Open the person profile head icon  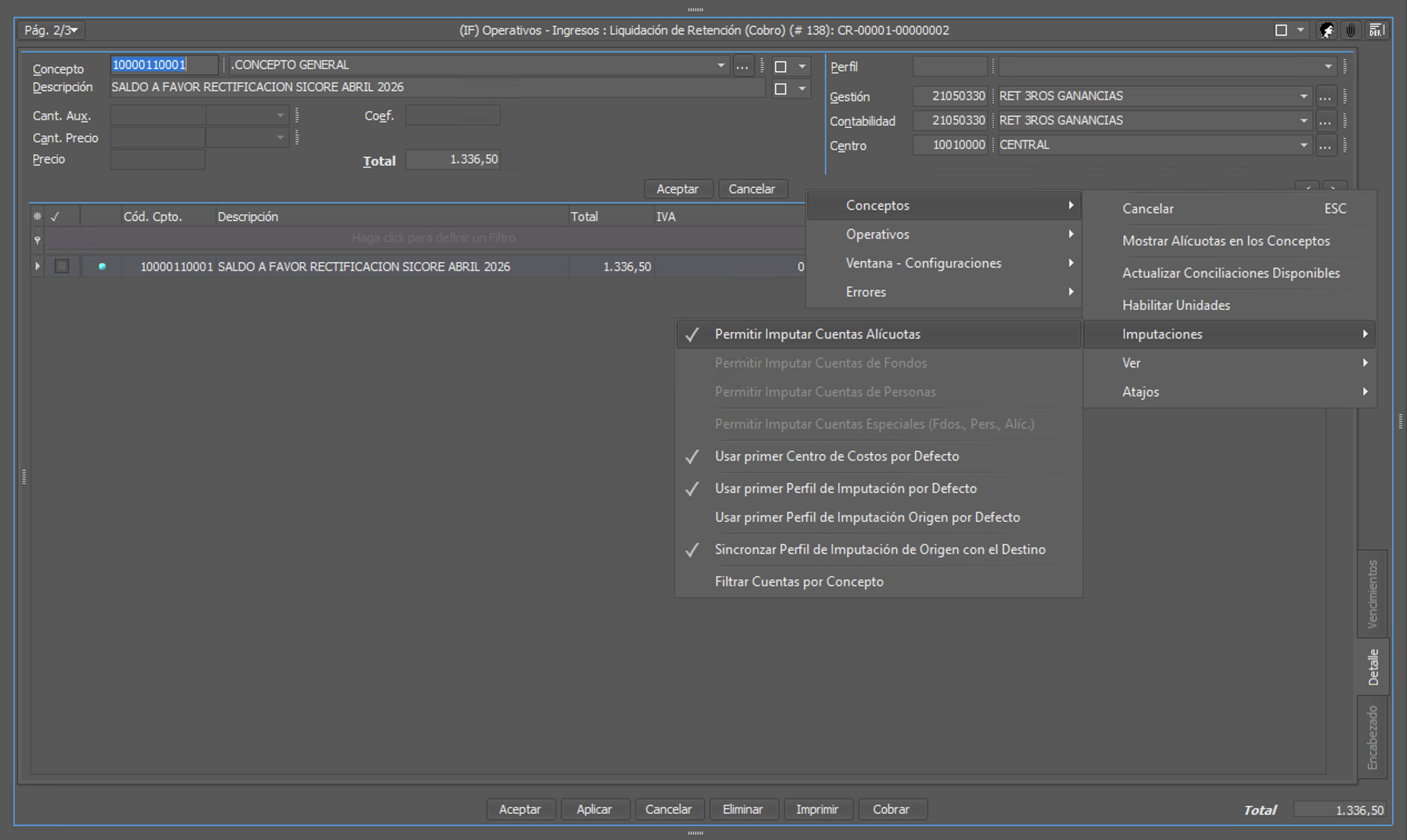pyautogui.click(x=1326, y=30)
